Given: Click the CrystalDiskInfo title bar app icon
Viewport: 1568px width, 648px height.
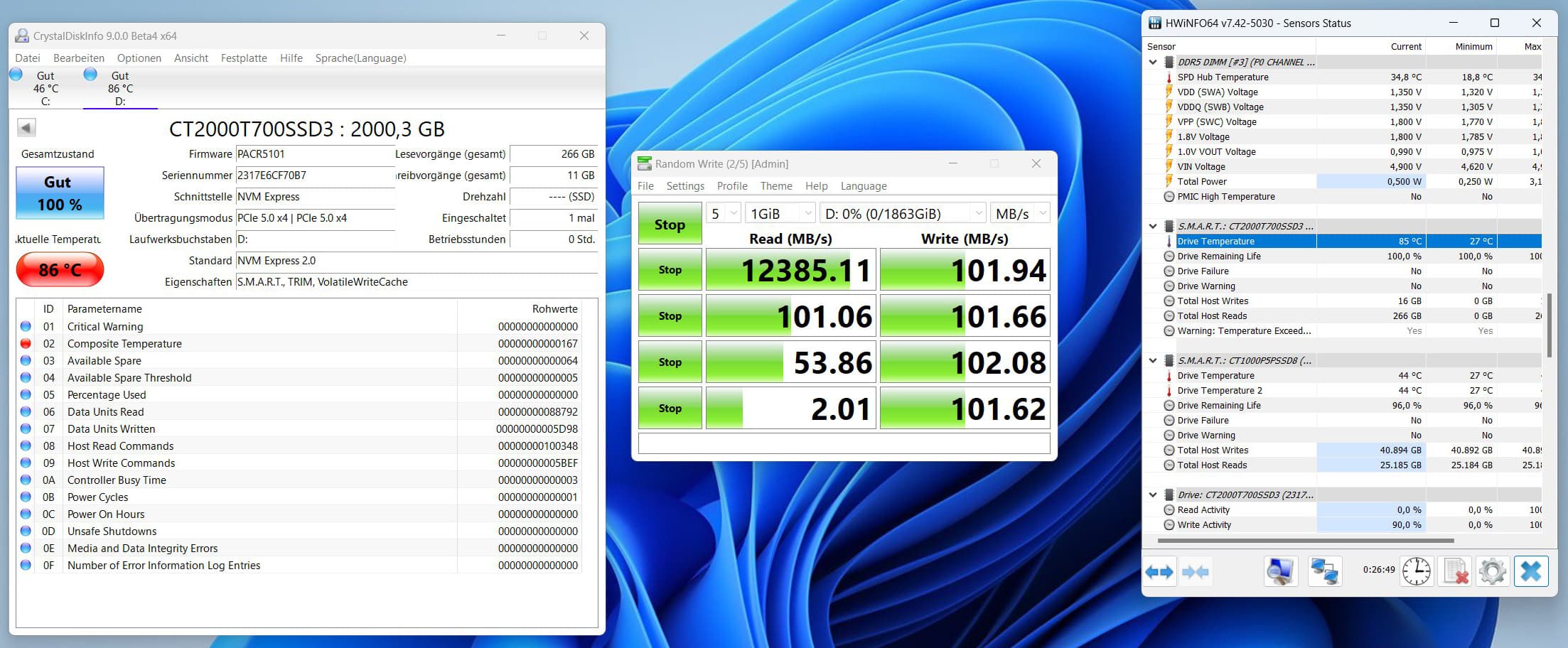Looking at the screenshot, I should click(22, 36).
